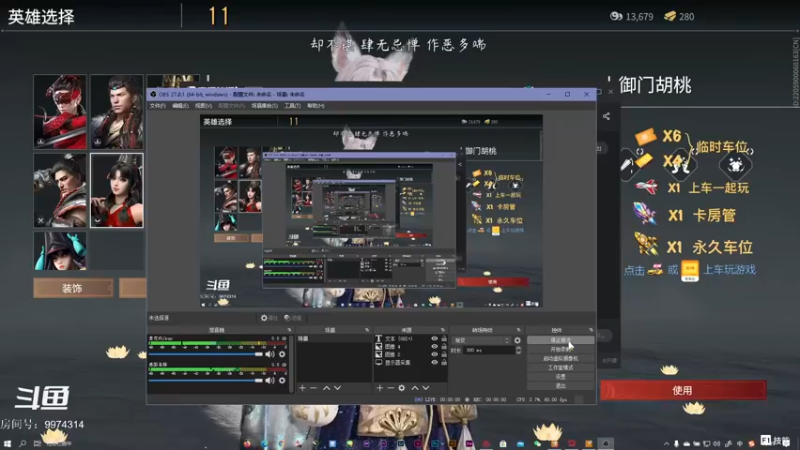800x450 pixels.
Task: Adjust the first mixer volume slider
Action: [206, 354]
